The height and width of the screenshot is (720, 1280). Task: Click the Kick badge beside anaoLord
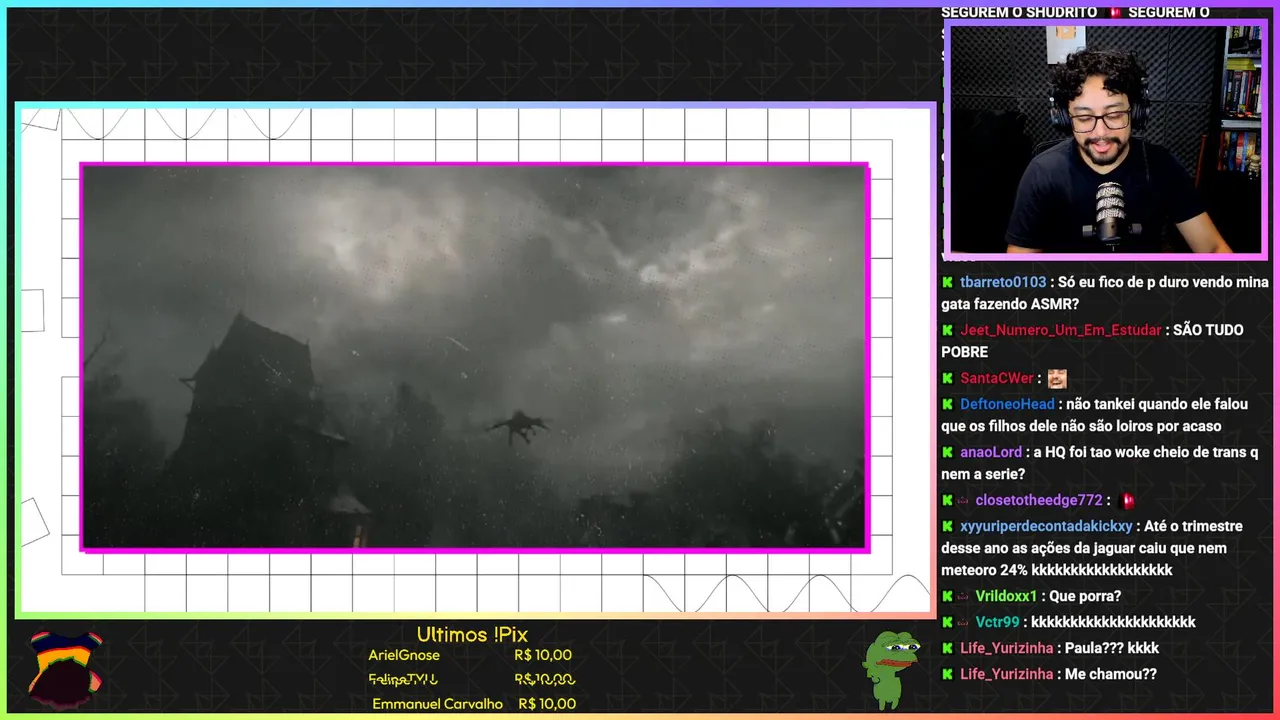947,453
